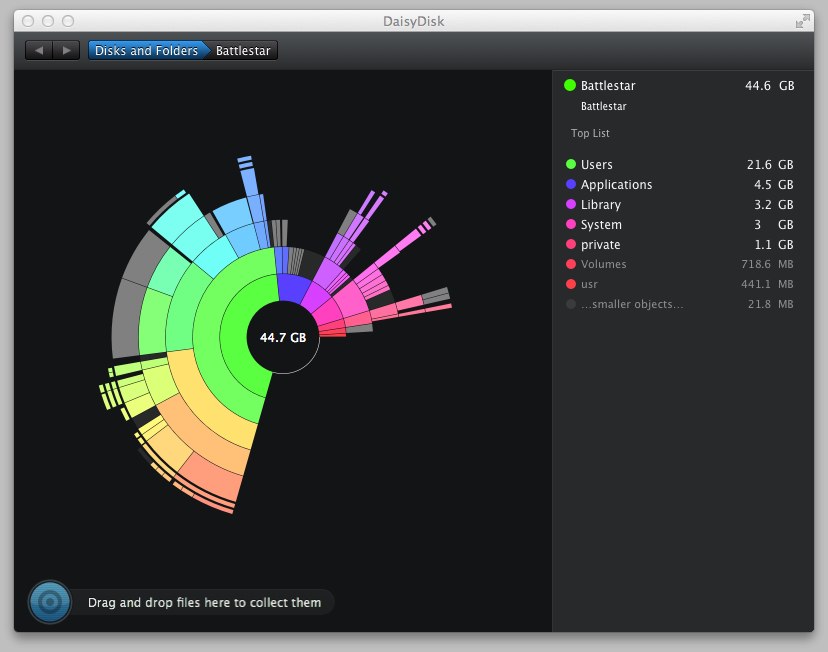Minimize the DaisyDisk window
Screen dimensions: 828x652
[48, 21]
